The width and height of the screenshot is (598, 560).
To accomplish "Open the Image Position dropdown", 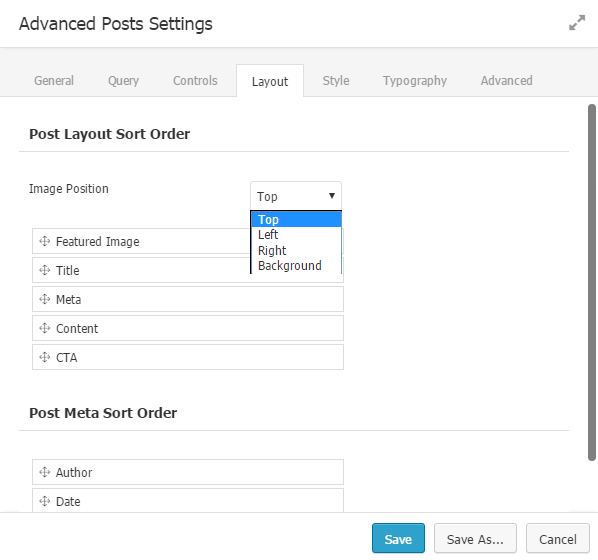I will click(296, 196).
